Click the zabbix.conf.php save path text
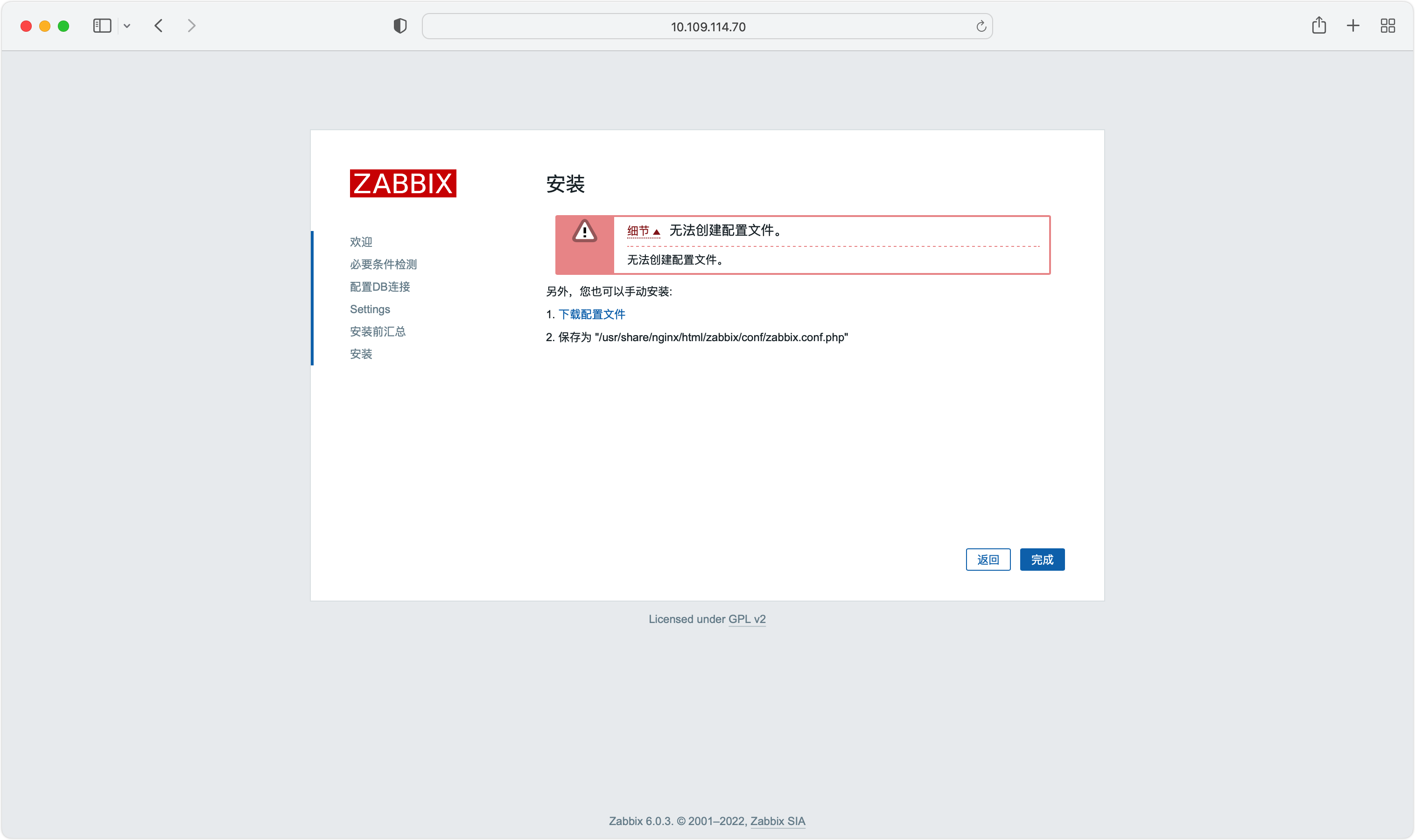Viewport: 1415px width, 840px height. point(721,337)
